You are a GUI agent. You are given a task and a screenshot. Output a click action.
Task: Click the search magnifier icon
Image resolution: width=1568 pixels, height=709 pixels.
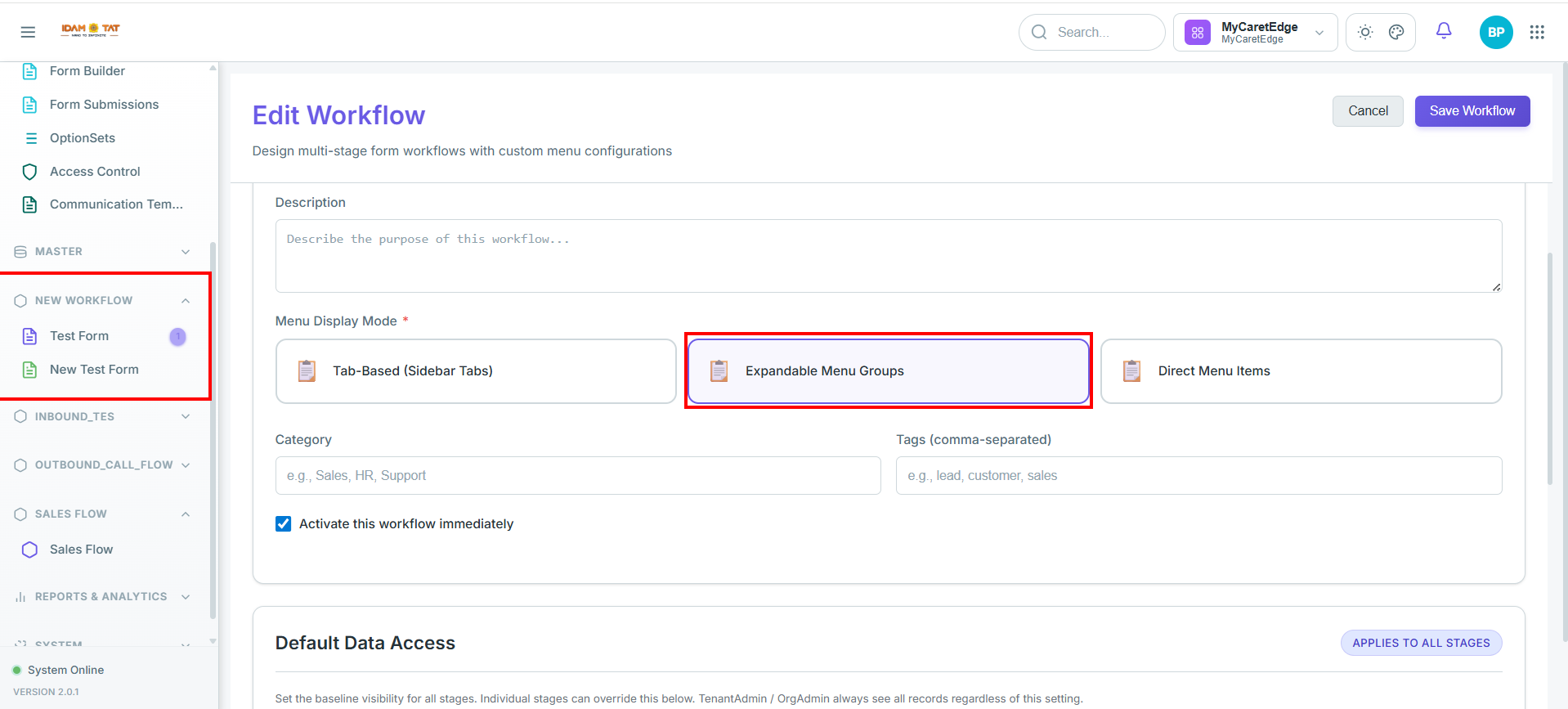pyautogui.click(x=1039, y=32)
